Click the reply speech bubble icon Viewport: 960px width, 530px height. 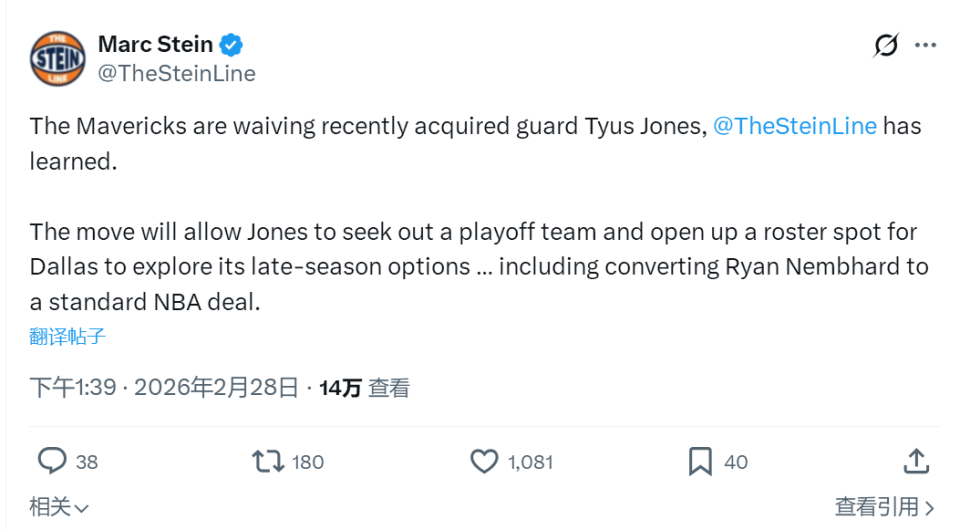click(52, 461)
